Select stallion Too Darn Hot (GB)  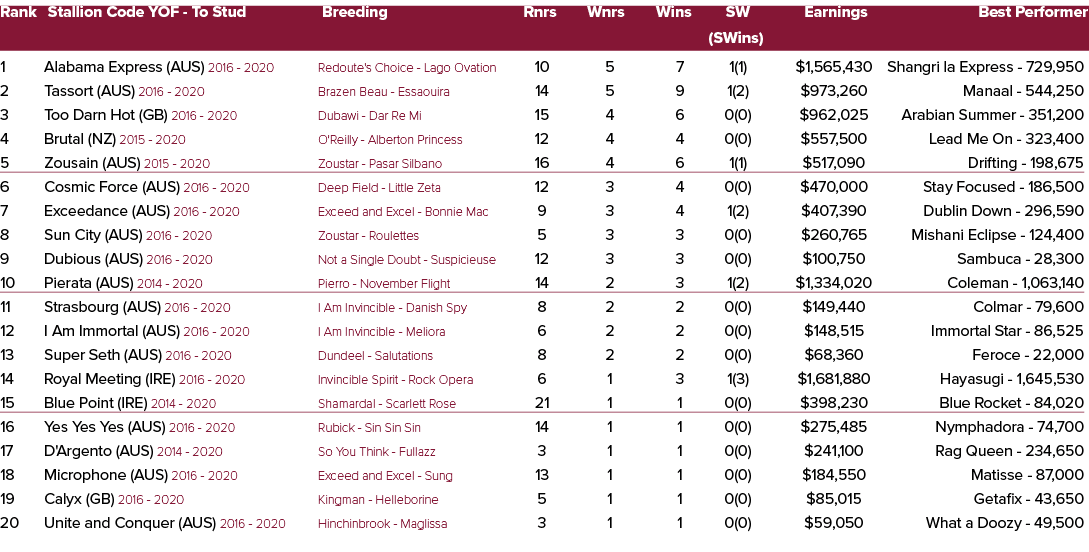click(106, 115)
